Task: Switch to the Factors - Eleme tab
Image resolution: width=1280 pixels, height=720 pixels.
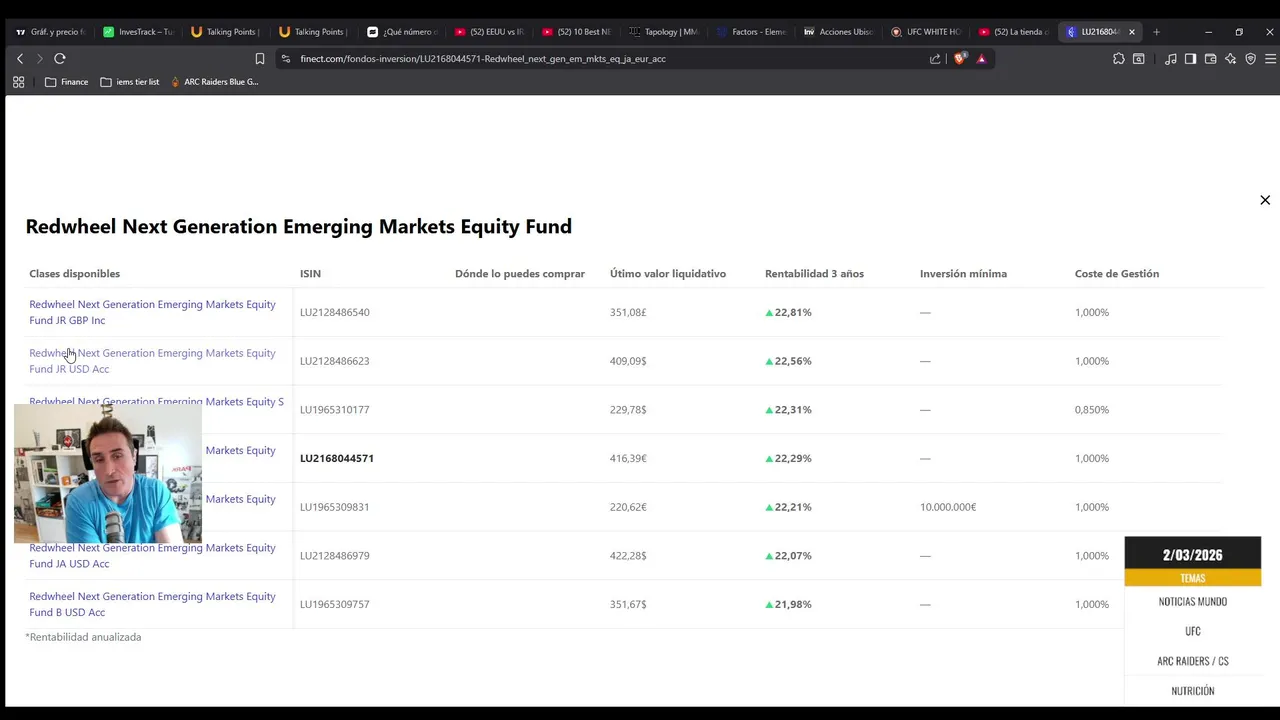Action: coord(752,32)
